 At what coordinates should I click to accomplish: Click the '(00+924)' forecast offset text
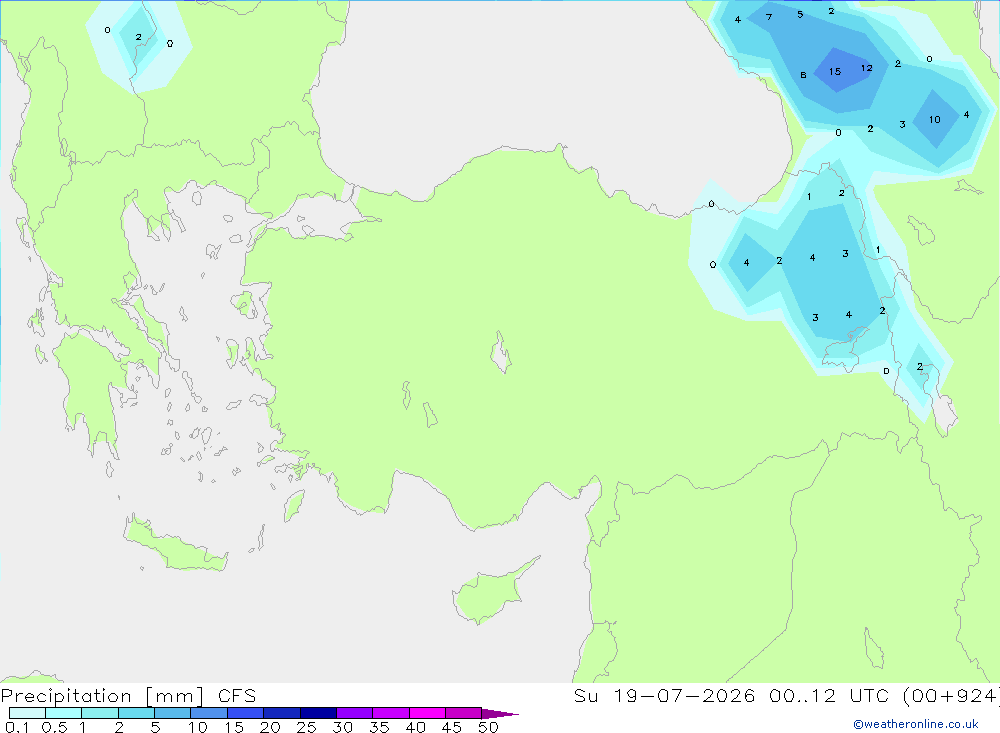tap(950, 696)
